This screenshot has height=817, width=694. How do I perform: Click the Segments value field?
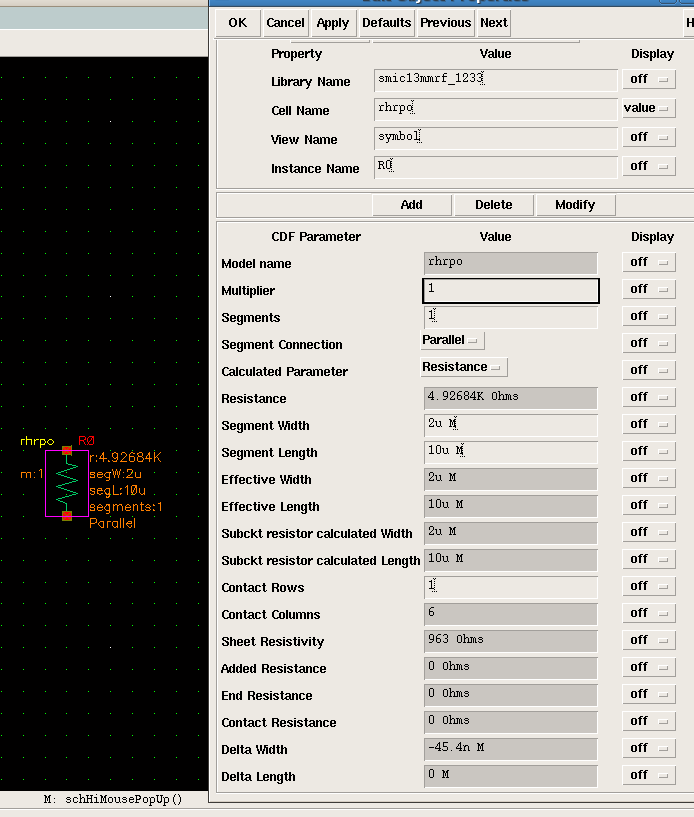pos(511,317)
